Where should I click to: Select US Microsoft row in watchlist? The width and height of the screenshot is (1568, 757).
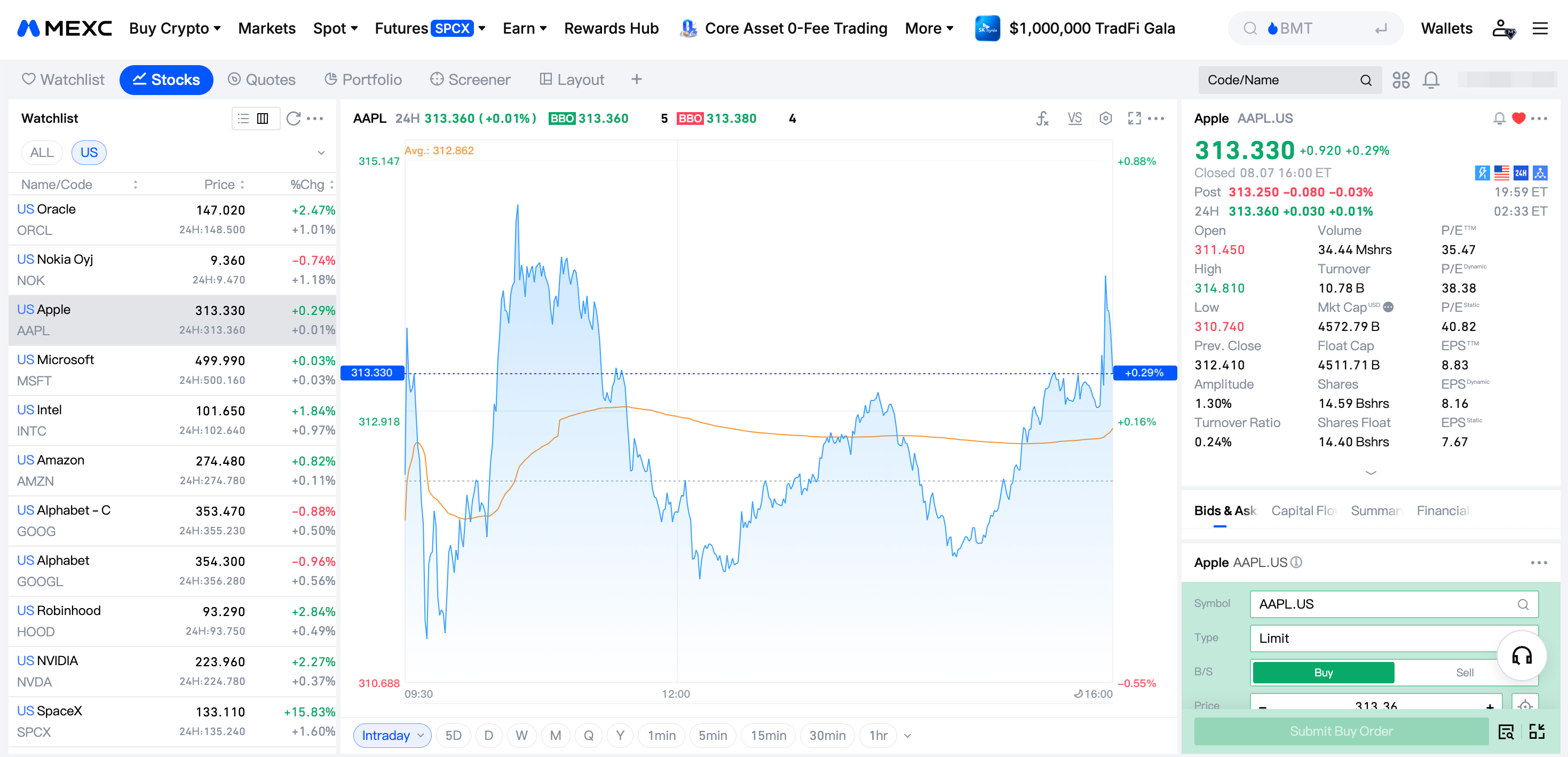pos(172,370)
